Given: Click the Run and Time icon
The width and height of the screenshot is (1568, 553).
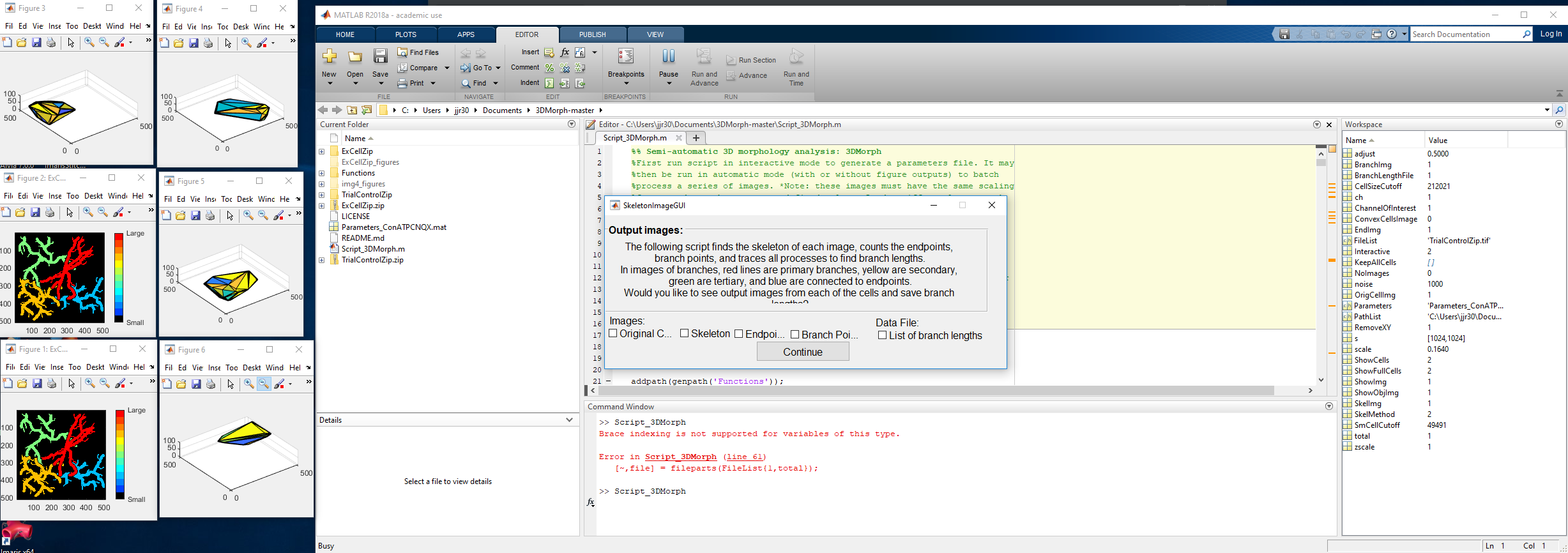Looking at the screenshot, I should point(796,57).
